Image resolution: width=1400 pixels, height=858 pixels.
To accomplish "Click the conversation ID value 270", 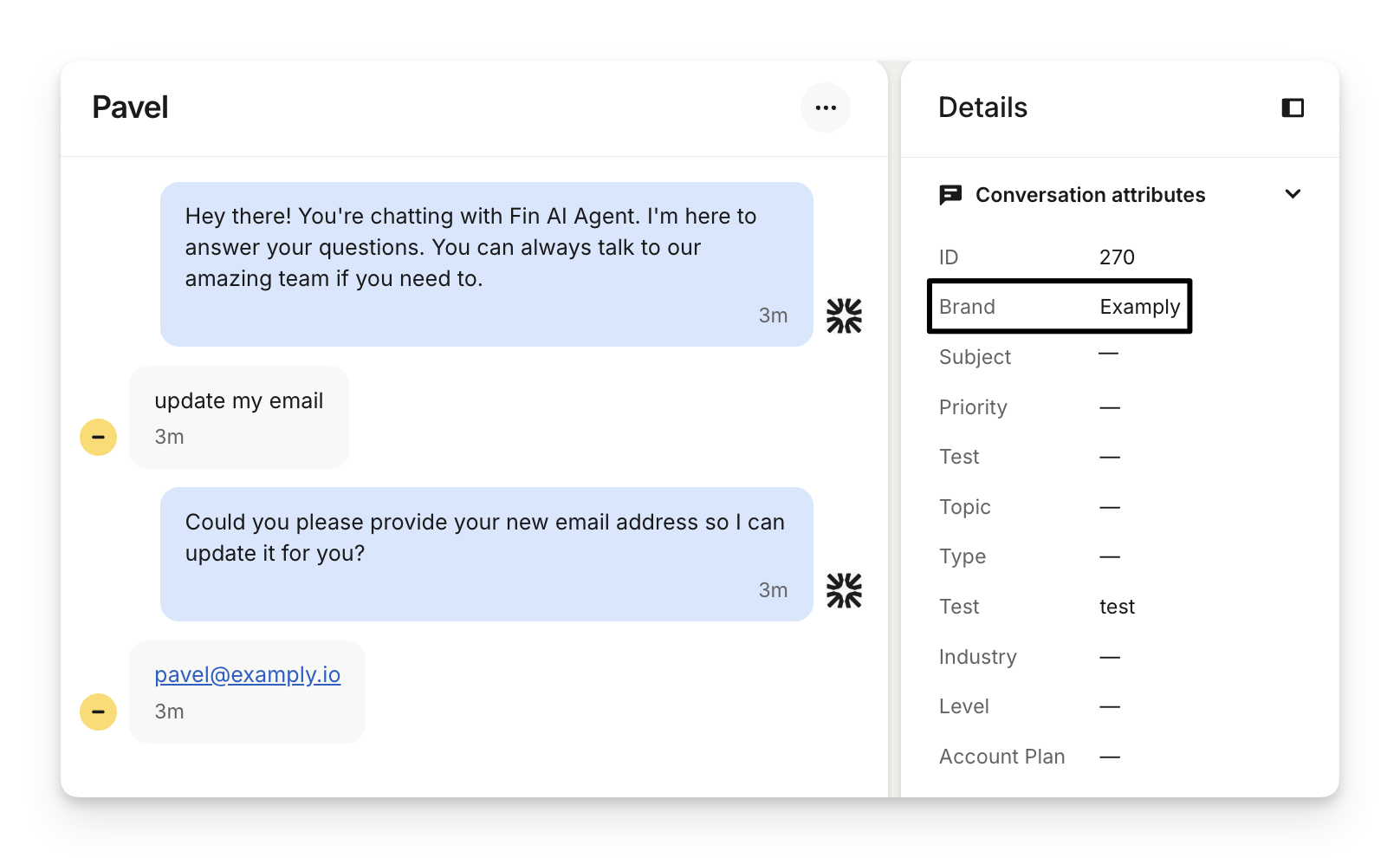I will tap(1117, 257).
